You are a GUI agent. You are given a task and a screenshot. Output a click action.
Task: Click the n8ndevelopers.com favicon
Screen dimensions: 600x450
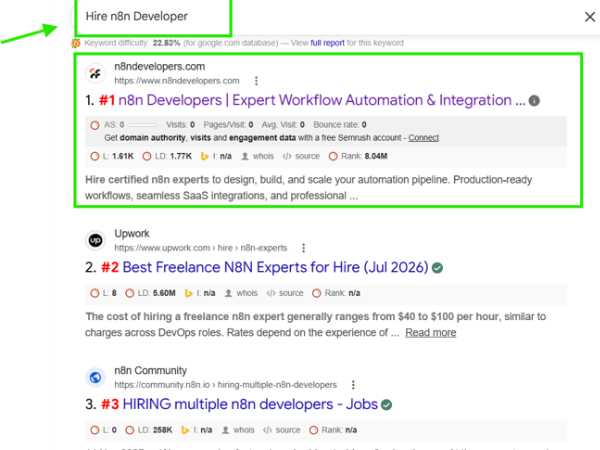[95, 73]
